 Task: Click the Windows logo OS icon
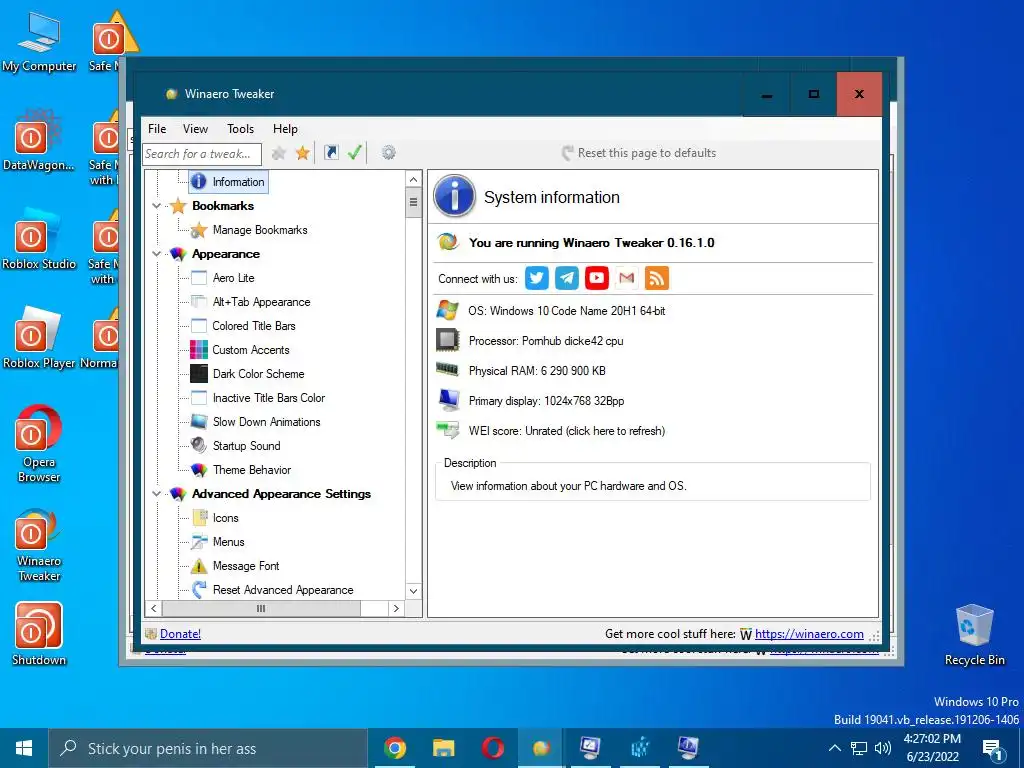pos(447,310)
